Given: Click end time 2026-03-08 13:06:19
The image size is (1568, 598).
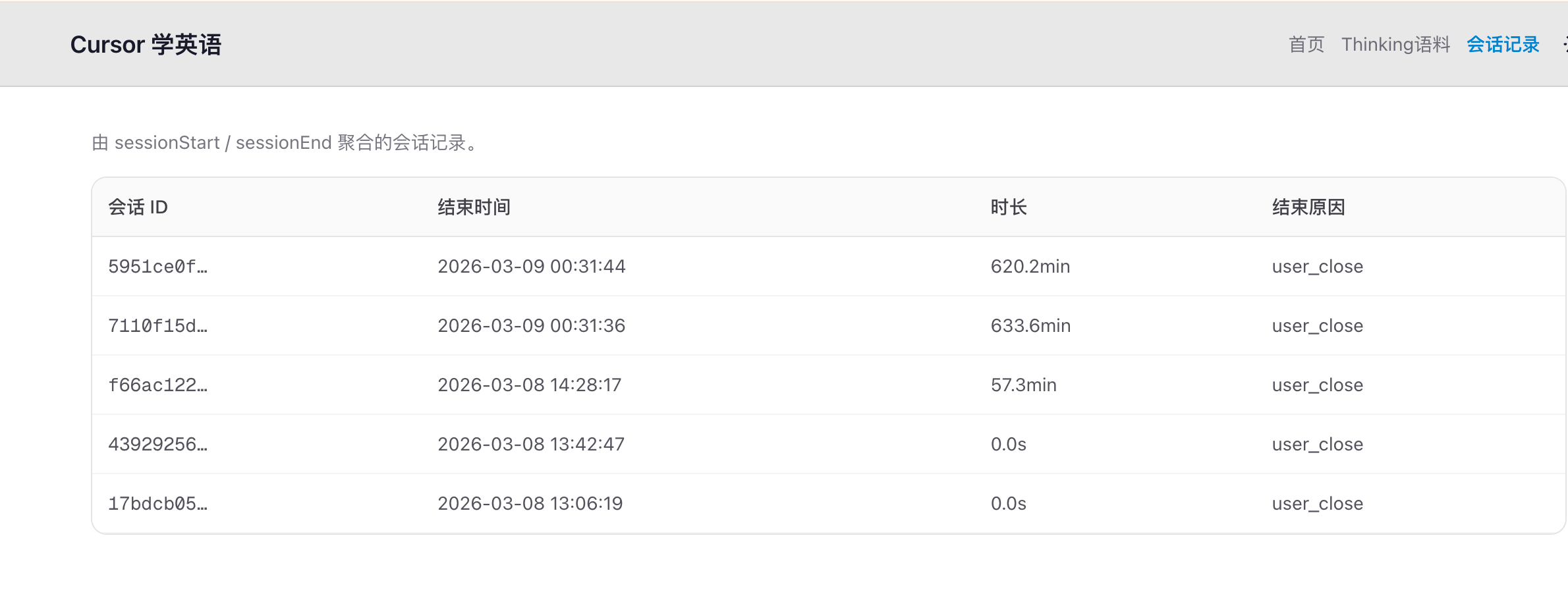Looking at the screenshot, I should coord(530,504).
